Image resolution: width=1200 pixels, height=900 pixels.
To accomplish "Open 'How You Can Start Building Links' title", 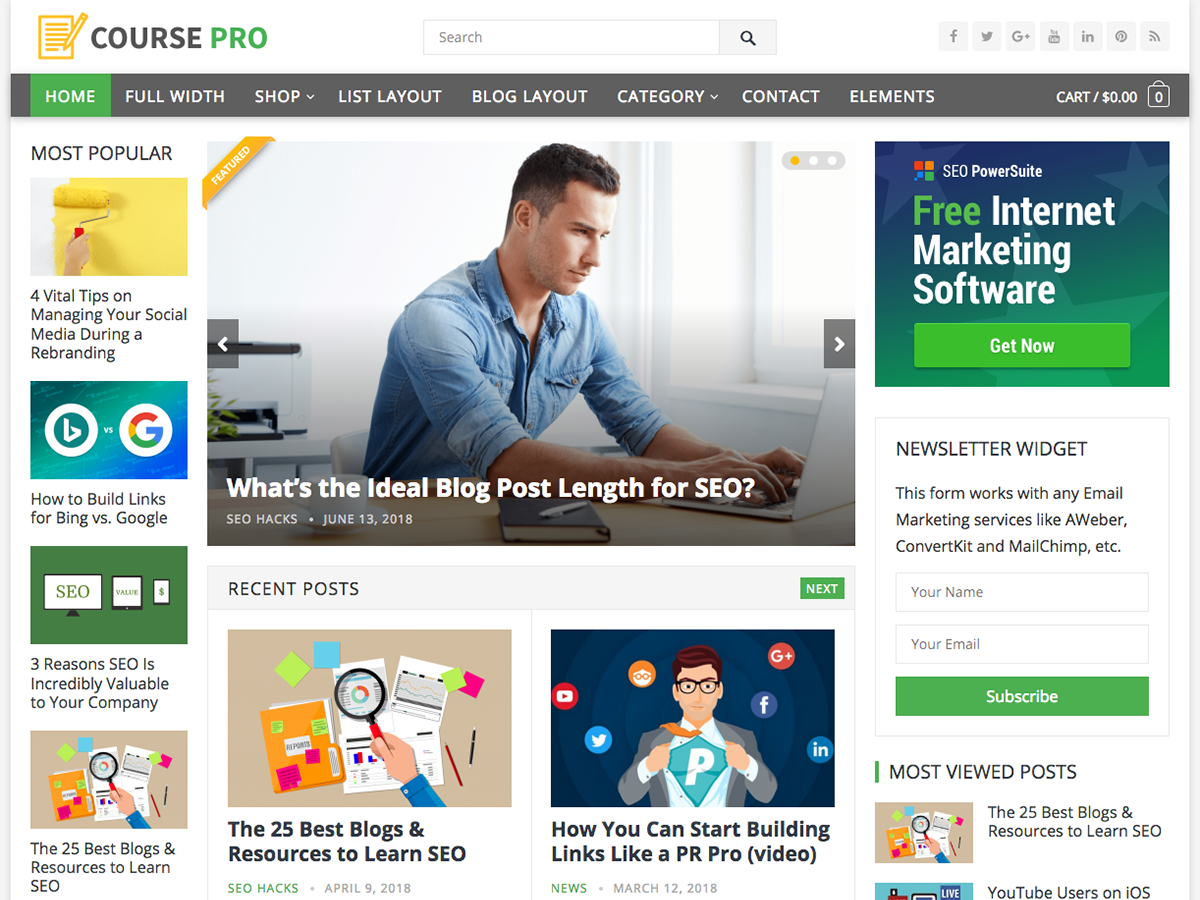I will tap(691, 841).
